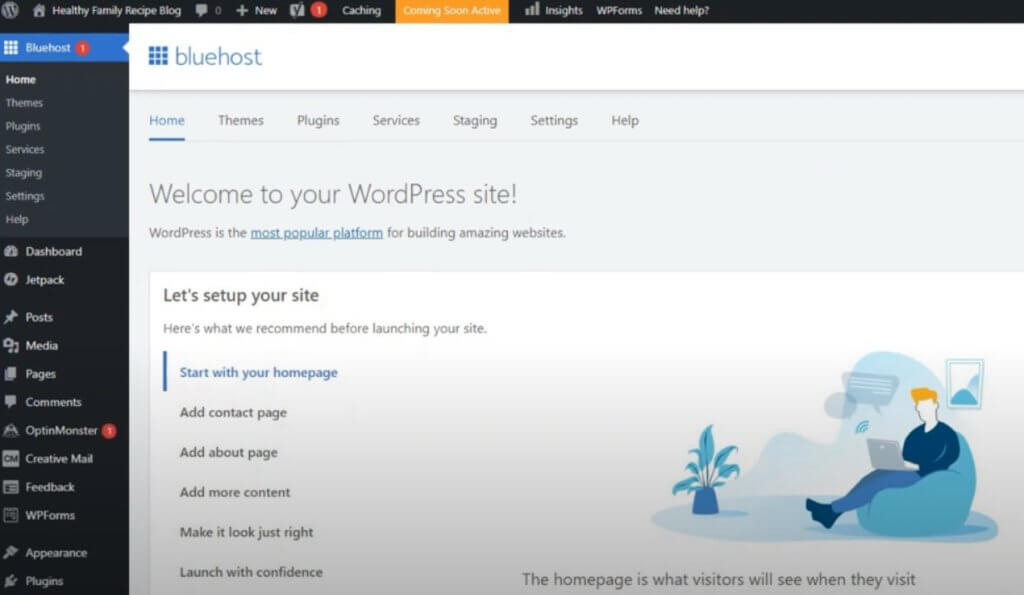Click the WPForms icon in sidebar
Image resolution: width=1024 pixels, height=595 pixels.
coord(11,515)
